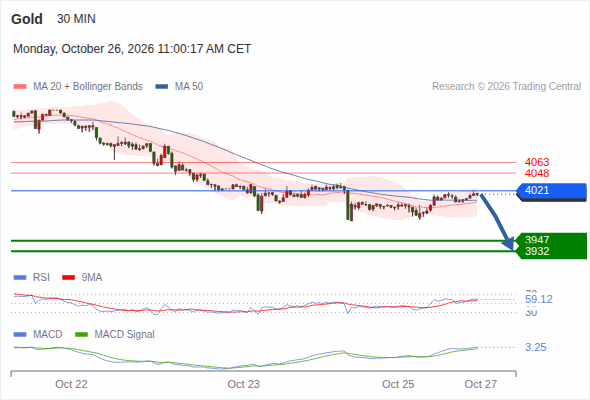This screenshot has width=590, height=400.
Task: Click the MA 50 blue legend swatch
Action: (x=162, y=87)
